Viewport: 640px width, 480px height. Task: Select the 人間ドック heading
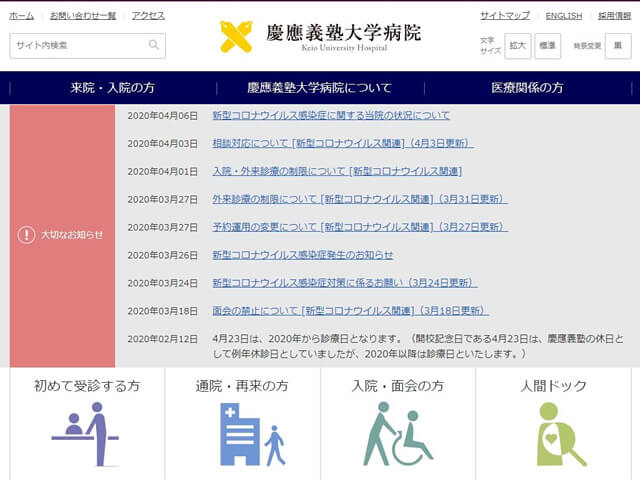point(553,386)
